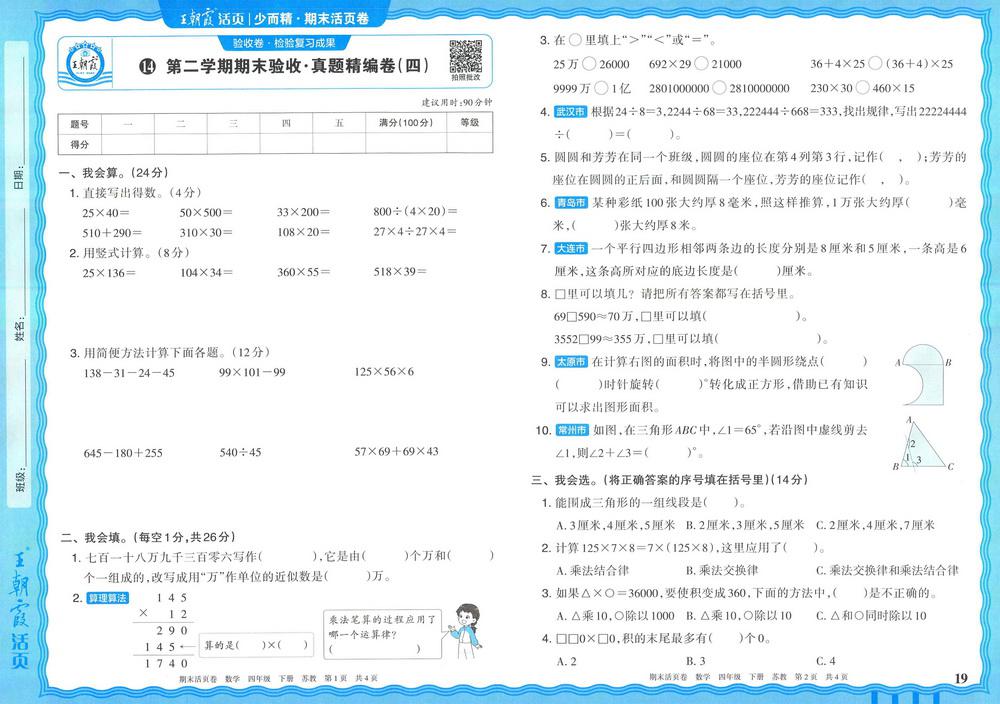Click the comparison circle after 230×30

(x=862, y=87)
